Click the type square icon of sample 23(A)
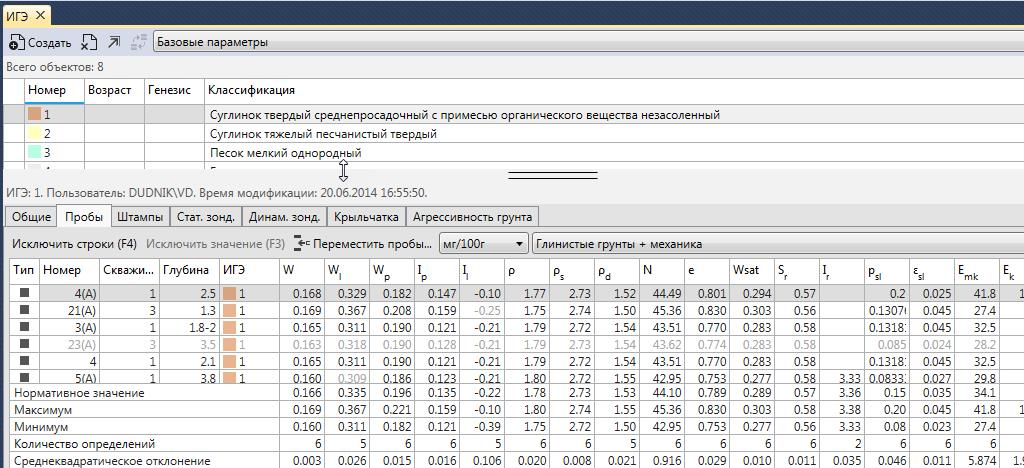 [24, 345]
